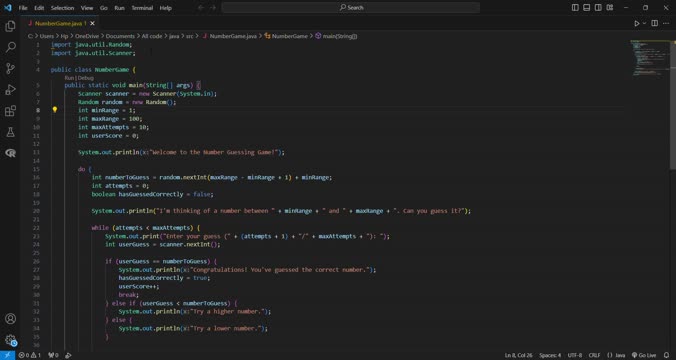
Task: Click the Debug CodeLens above main
Action: [86, 78]
